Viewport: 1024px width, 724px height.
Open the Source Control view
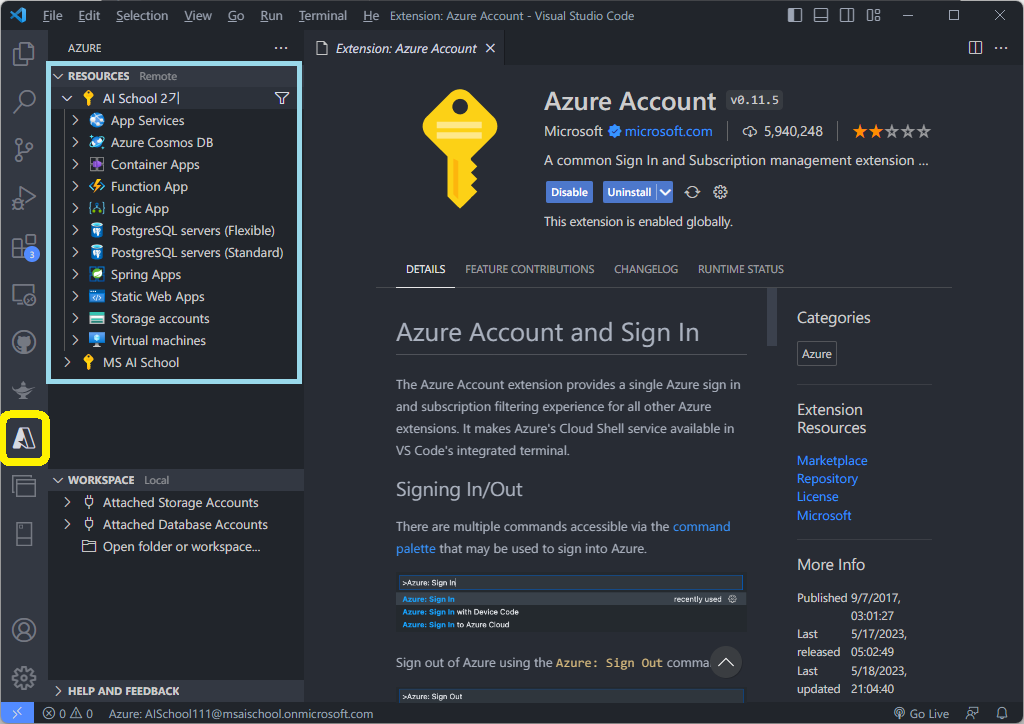(x=24, y=150)
